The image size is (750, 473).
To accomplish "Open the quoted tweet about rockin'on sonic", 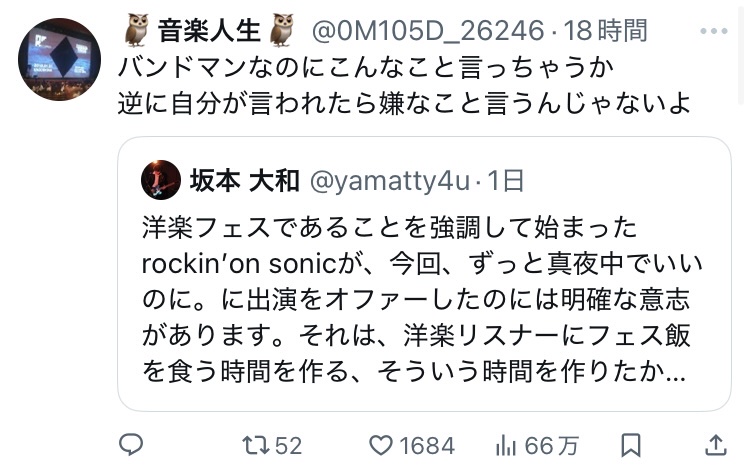I will click(424, 274).
